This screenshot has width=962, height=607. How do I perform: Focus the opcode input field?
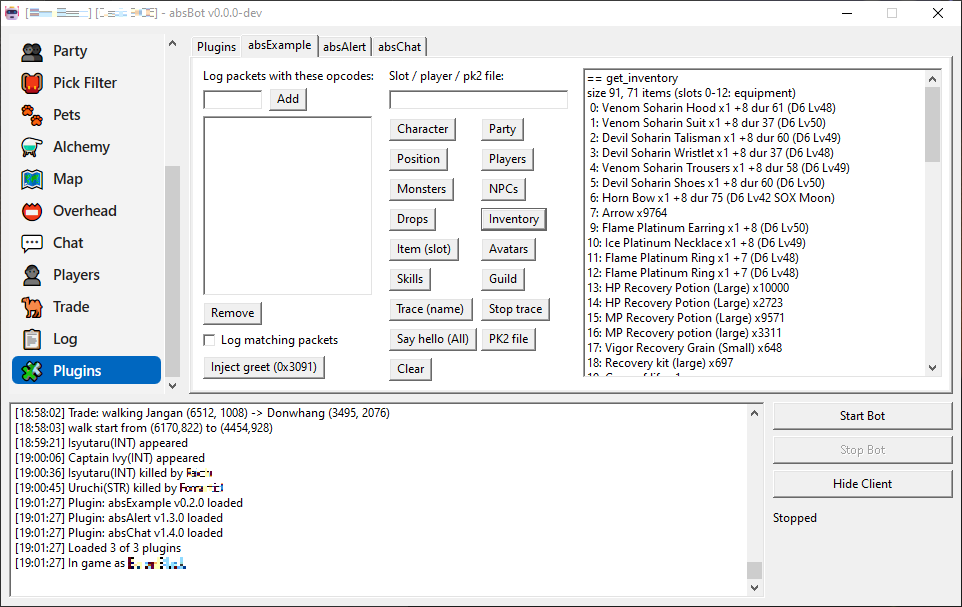(x=233, y=99)
